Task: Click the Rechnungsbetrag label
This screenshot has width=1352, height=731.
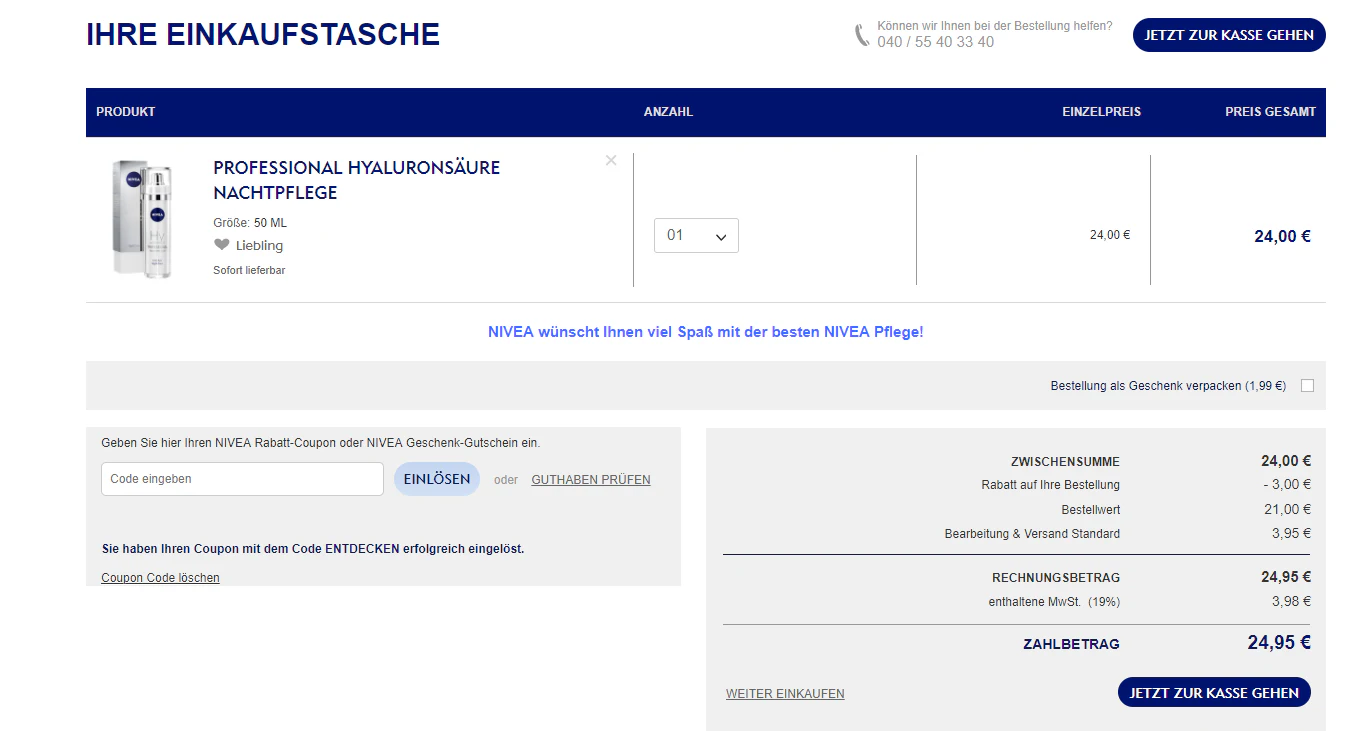Action: pos(1056,578)
